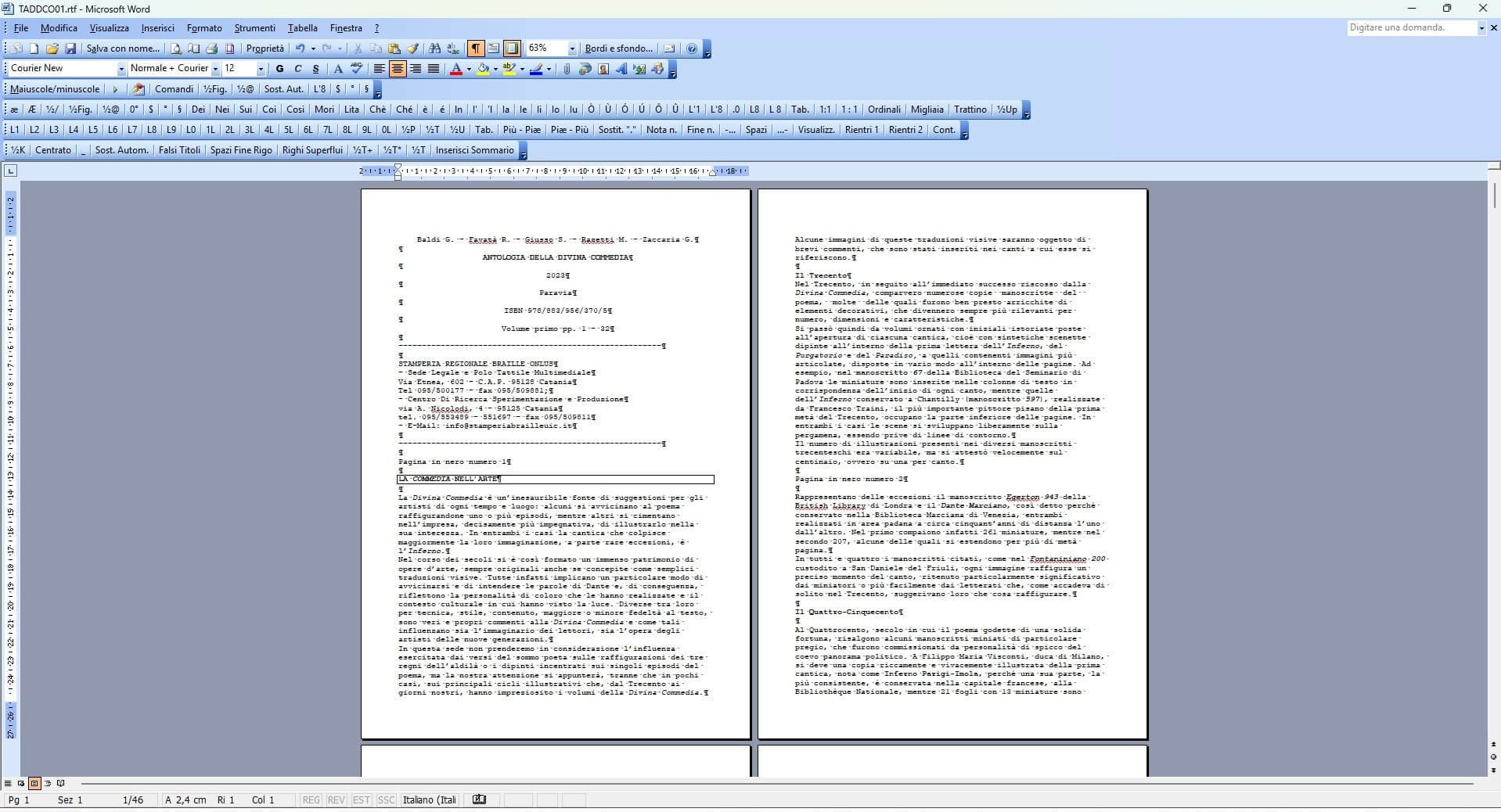
Task: Save document with floppy disk icon
Action: 70,49
